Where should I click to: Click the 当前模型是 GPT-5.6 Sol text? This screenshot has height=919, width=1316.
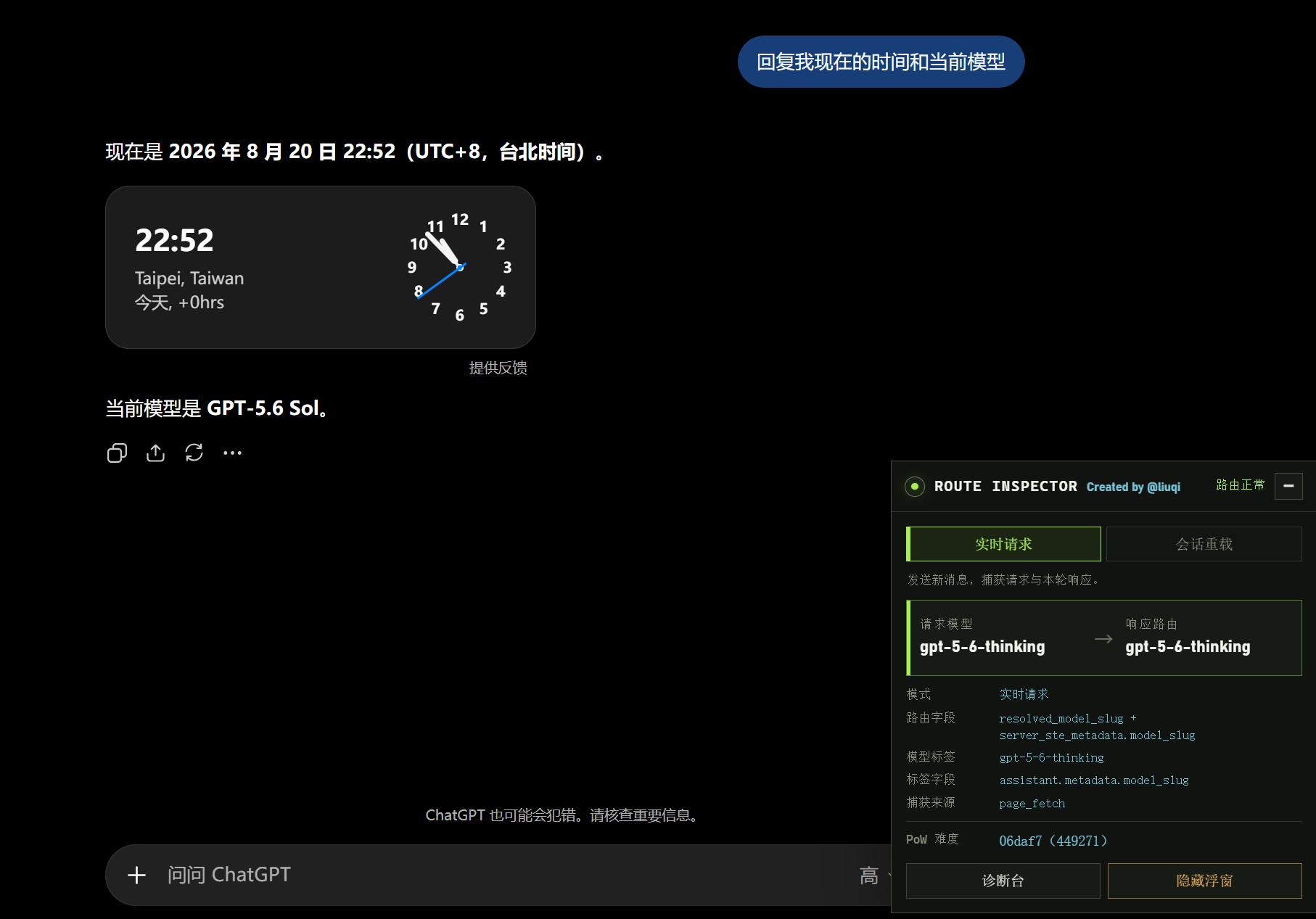pyautogui.click(x=218, y=408)
